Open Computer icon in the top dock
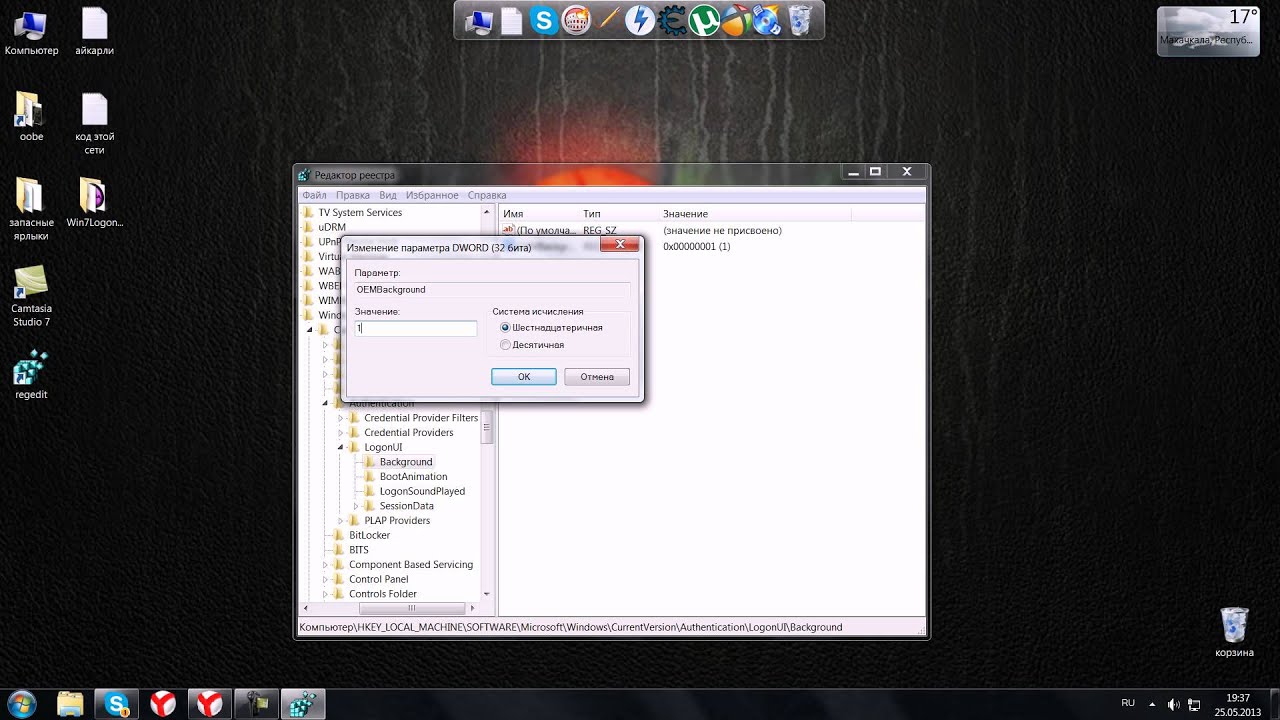Viewport: 1280px width, 720px height. click(480, 20)
